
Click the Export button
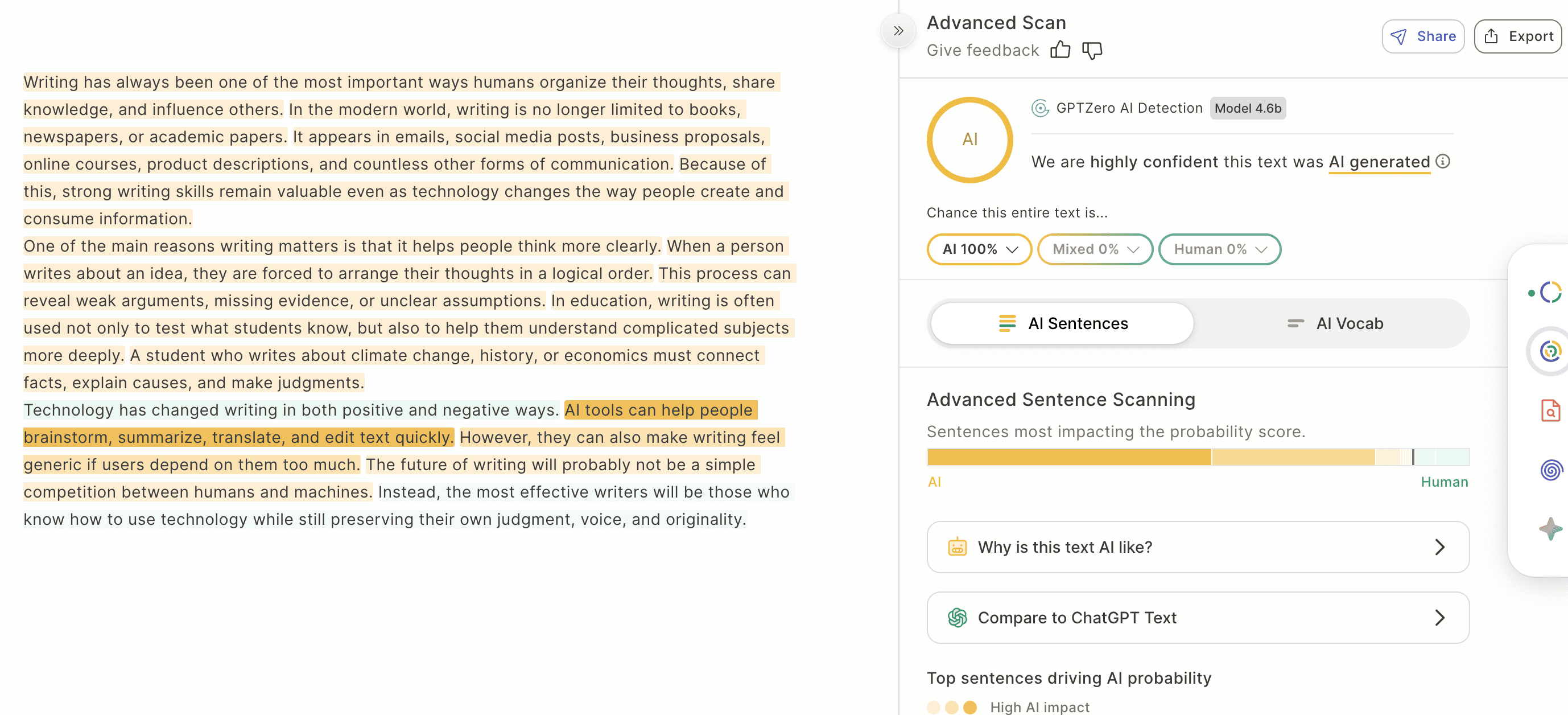[x=1518, y=36]
